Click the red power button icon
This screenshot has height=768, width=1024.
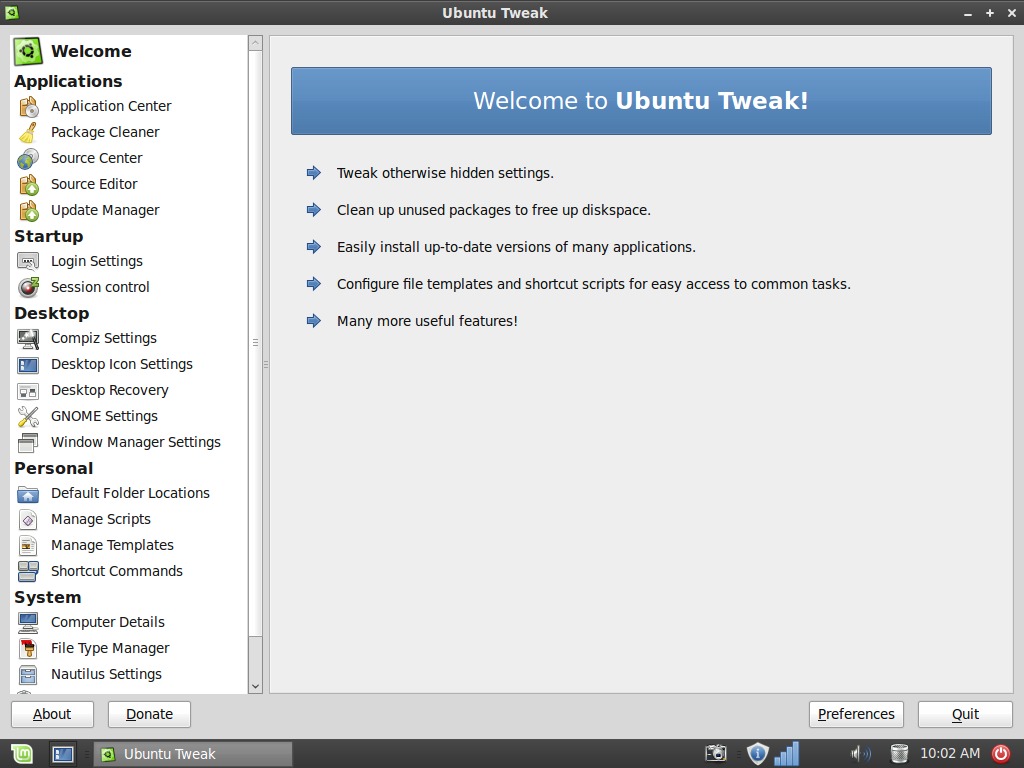[1000, 753]
